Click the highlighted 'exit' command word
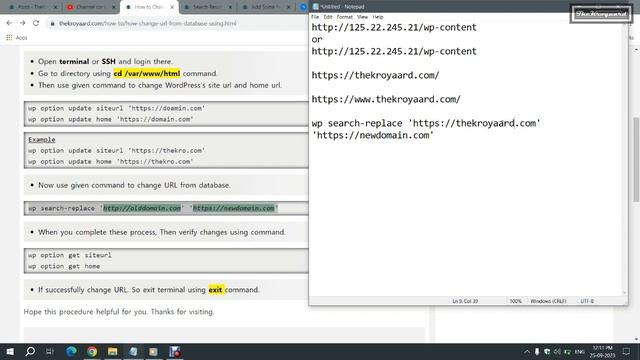Screen dimensions: 640x360 click(x=216, y=290)
